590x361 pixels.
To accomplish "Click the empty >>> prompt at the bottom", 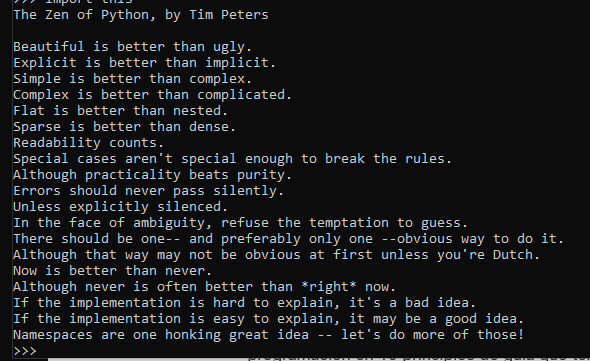I will coord(25,351).
